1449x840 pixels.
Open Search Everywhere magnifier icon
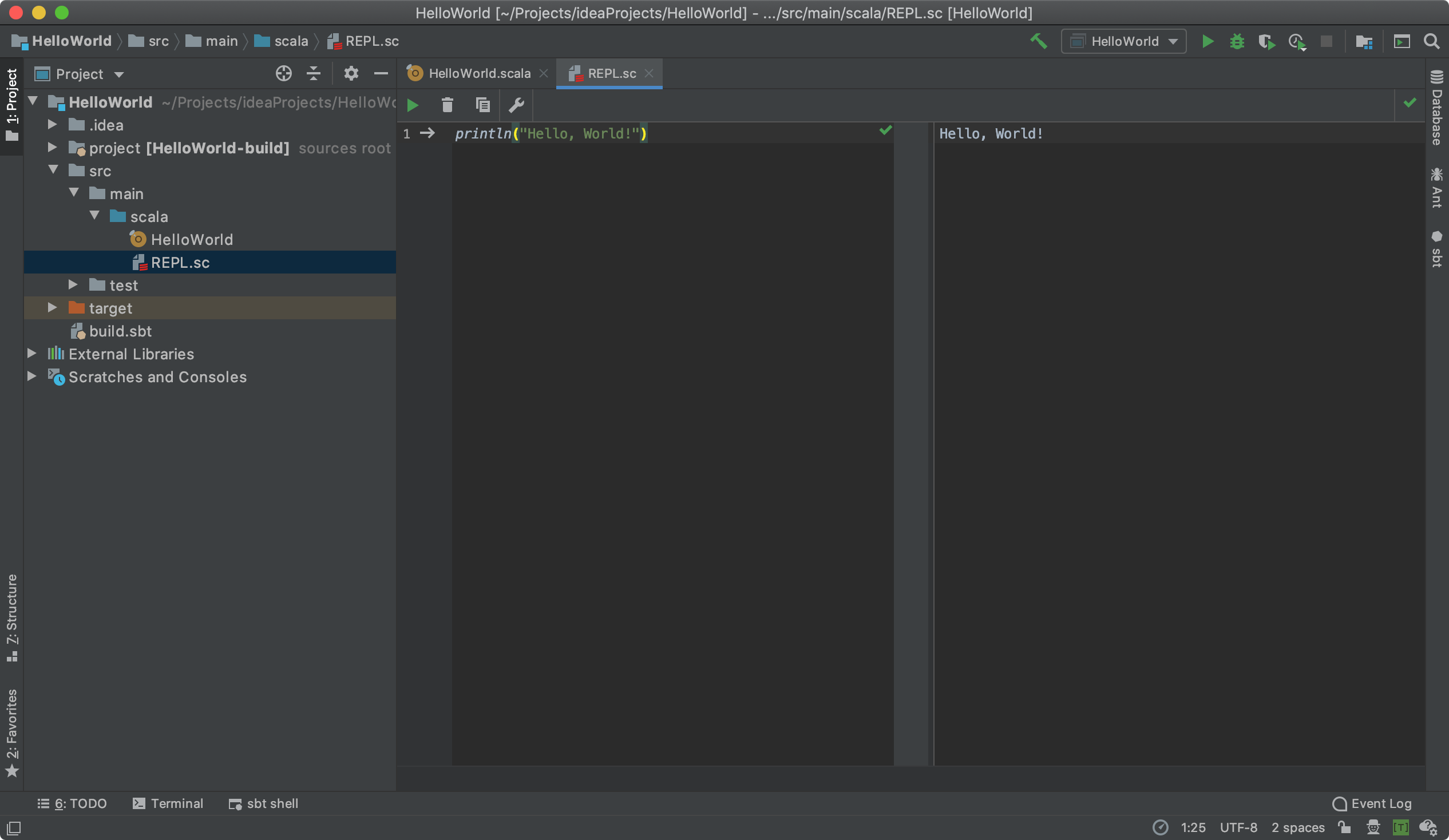pos(1431,41)
